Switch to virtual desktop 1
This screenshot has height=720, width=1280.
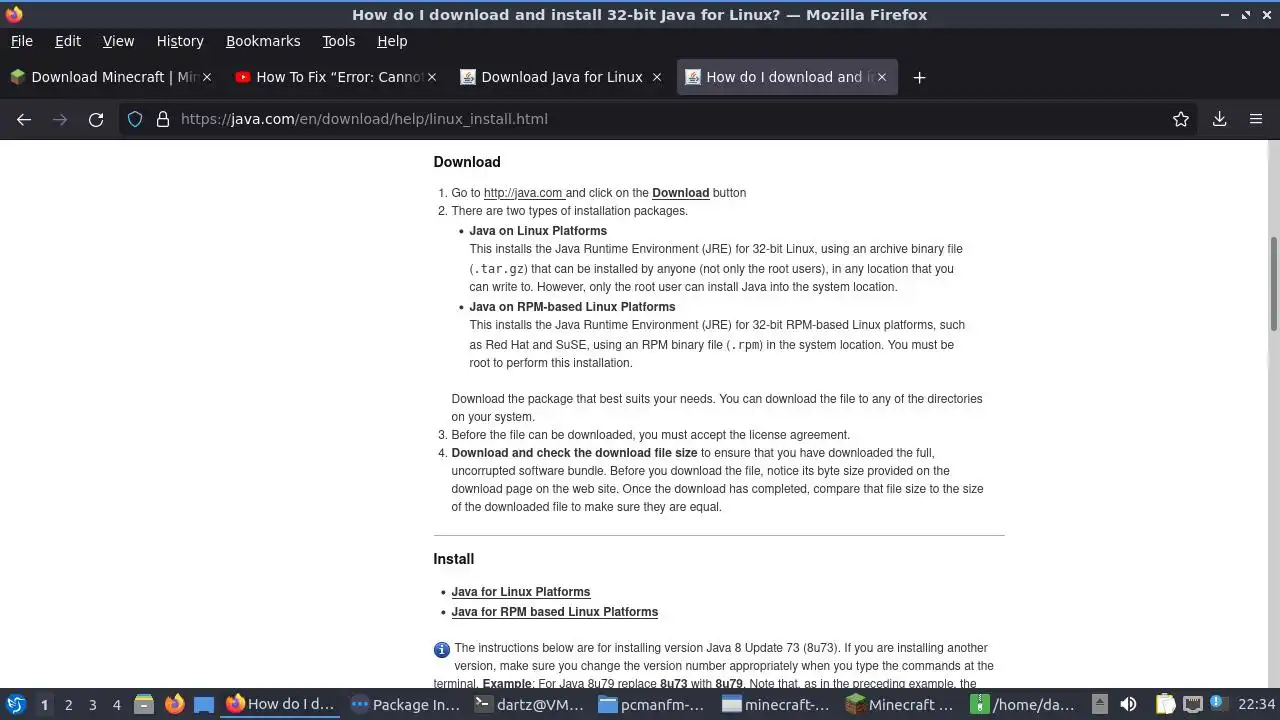[x=44, y=704]
